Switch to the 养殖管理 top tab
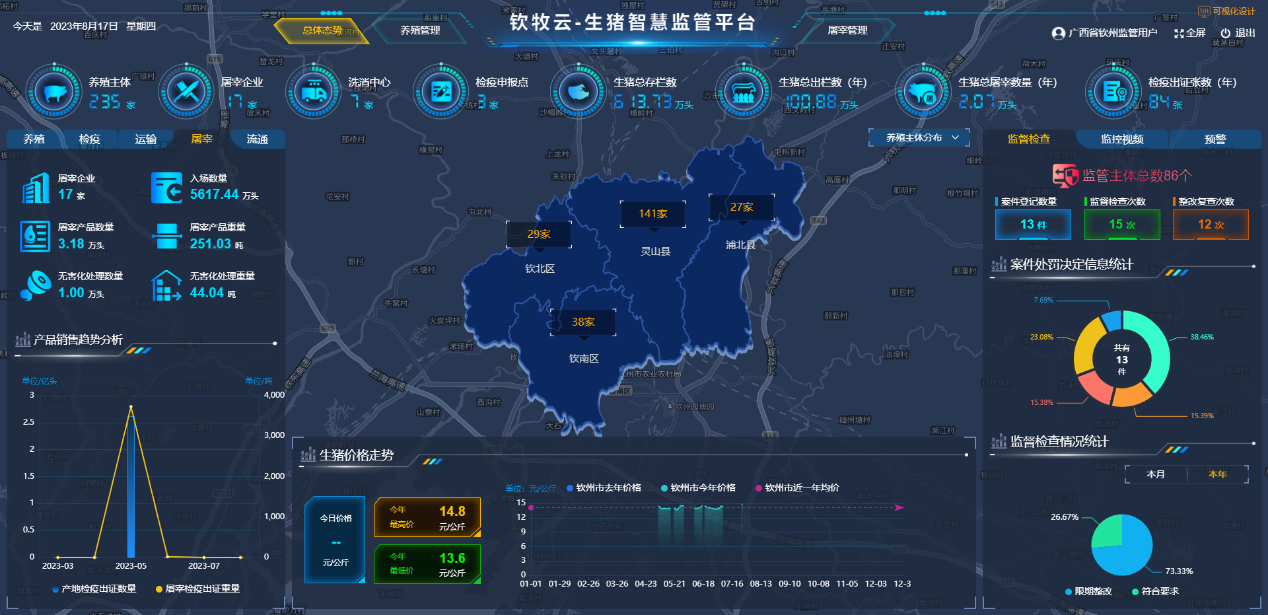 [x=420, y=30]
